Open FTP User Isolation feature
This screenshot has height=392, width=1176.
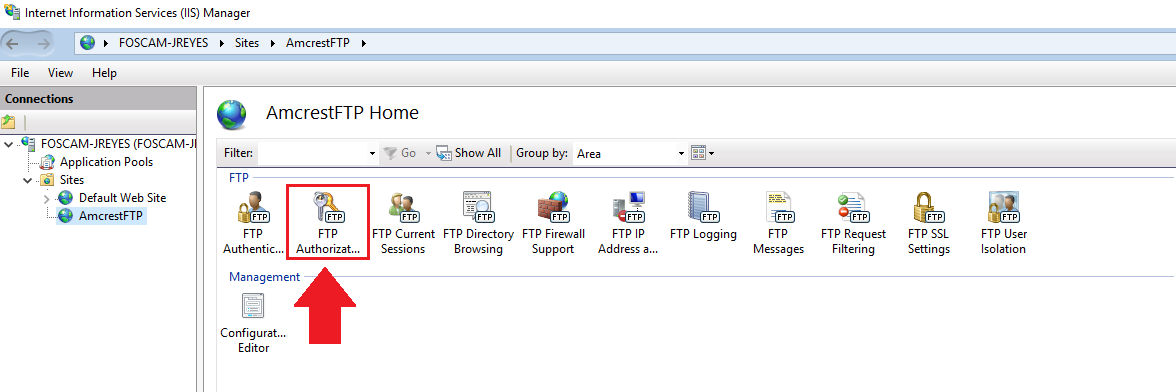point(1004,223)
